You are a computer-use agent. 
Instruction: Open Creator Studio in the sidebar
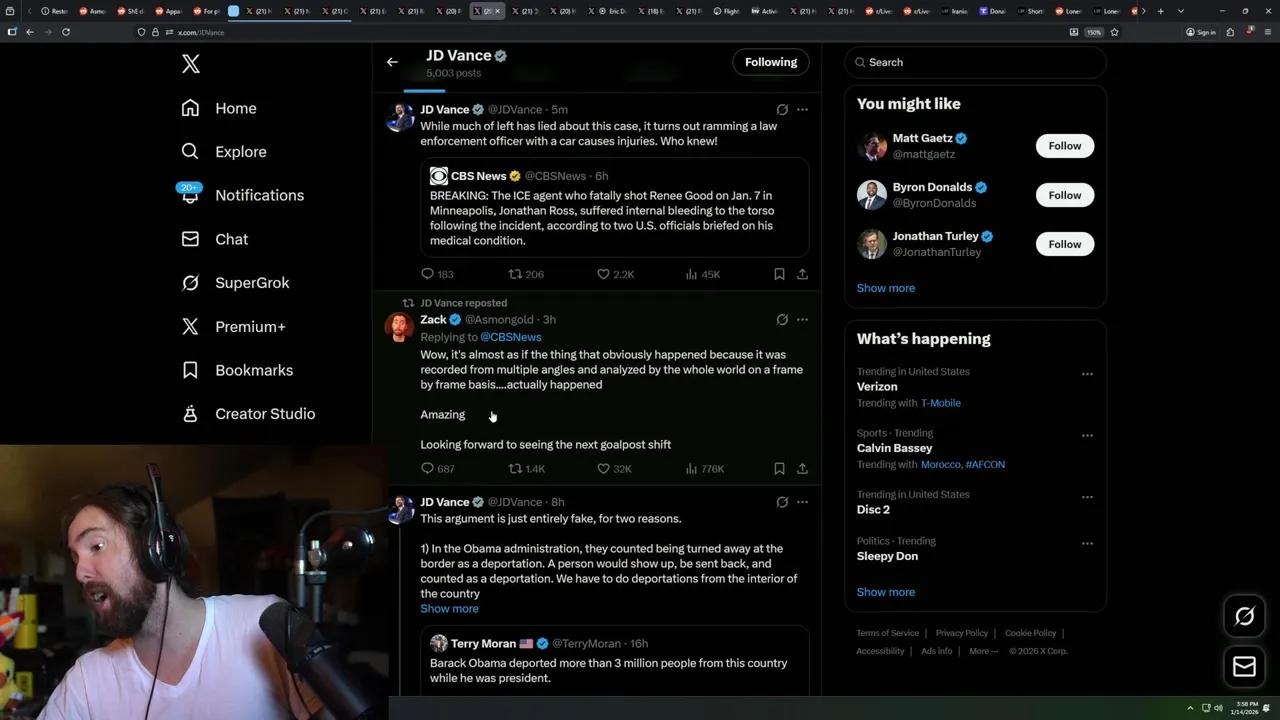[x=248, y=414]
